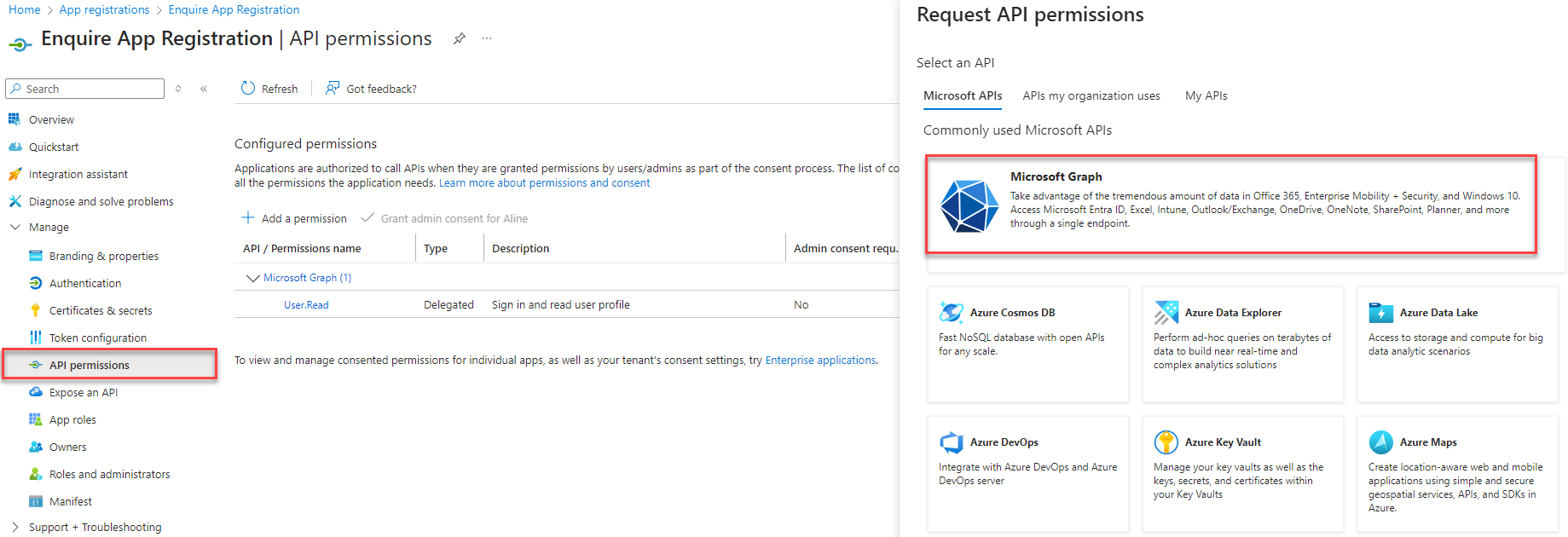Image resolution: width=1568 pixels, height=537 pixels.
Task: Open the Enterprise applications link
Action: coord(820,360)
